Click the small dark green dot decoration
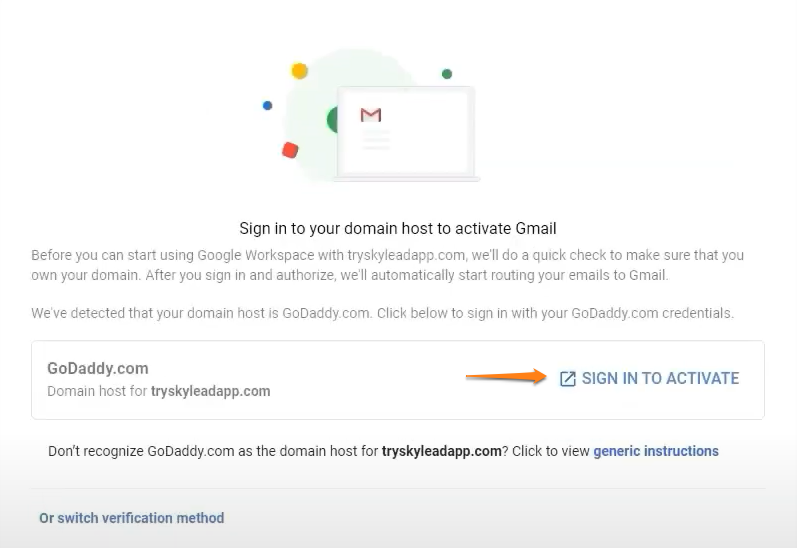Screen dimensions: 797x548 tap(447, 74)
